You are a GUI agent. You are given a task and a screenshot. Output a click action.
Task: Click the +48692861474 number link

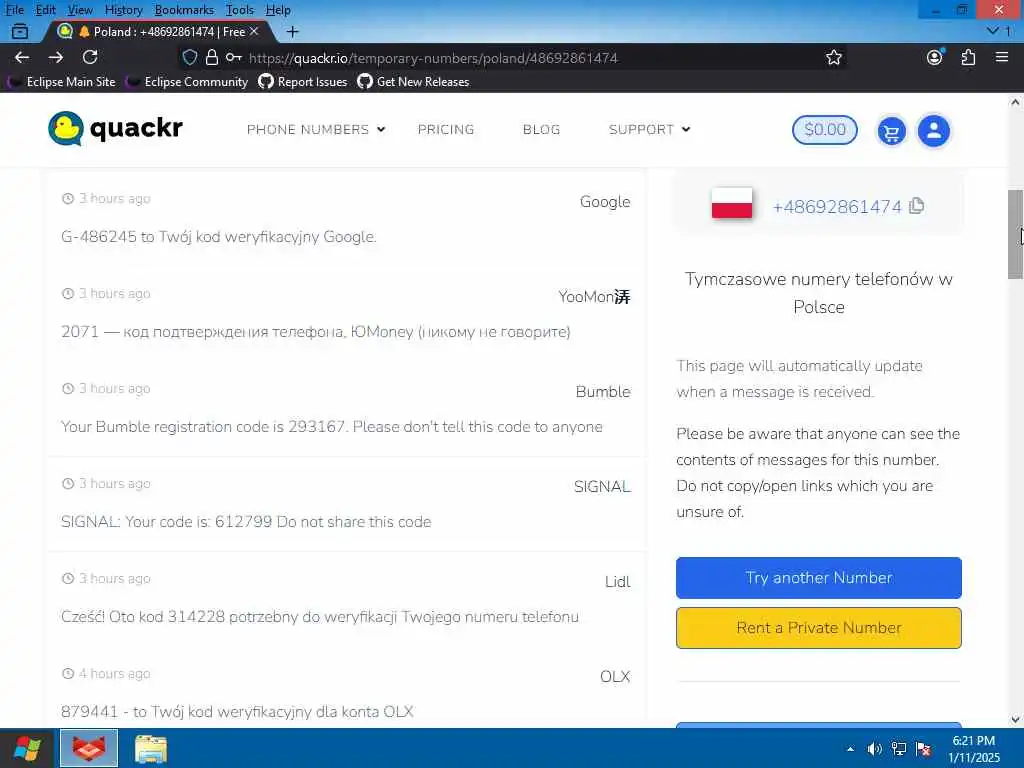[837, 206]
